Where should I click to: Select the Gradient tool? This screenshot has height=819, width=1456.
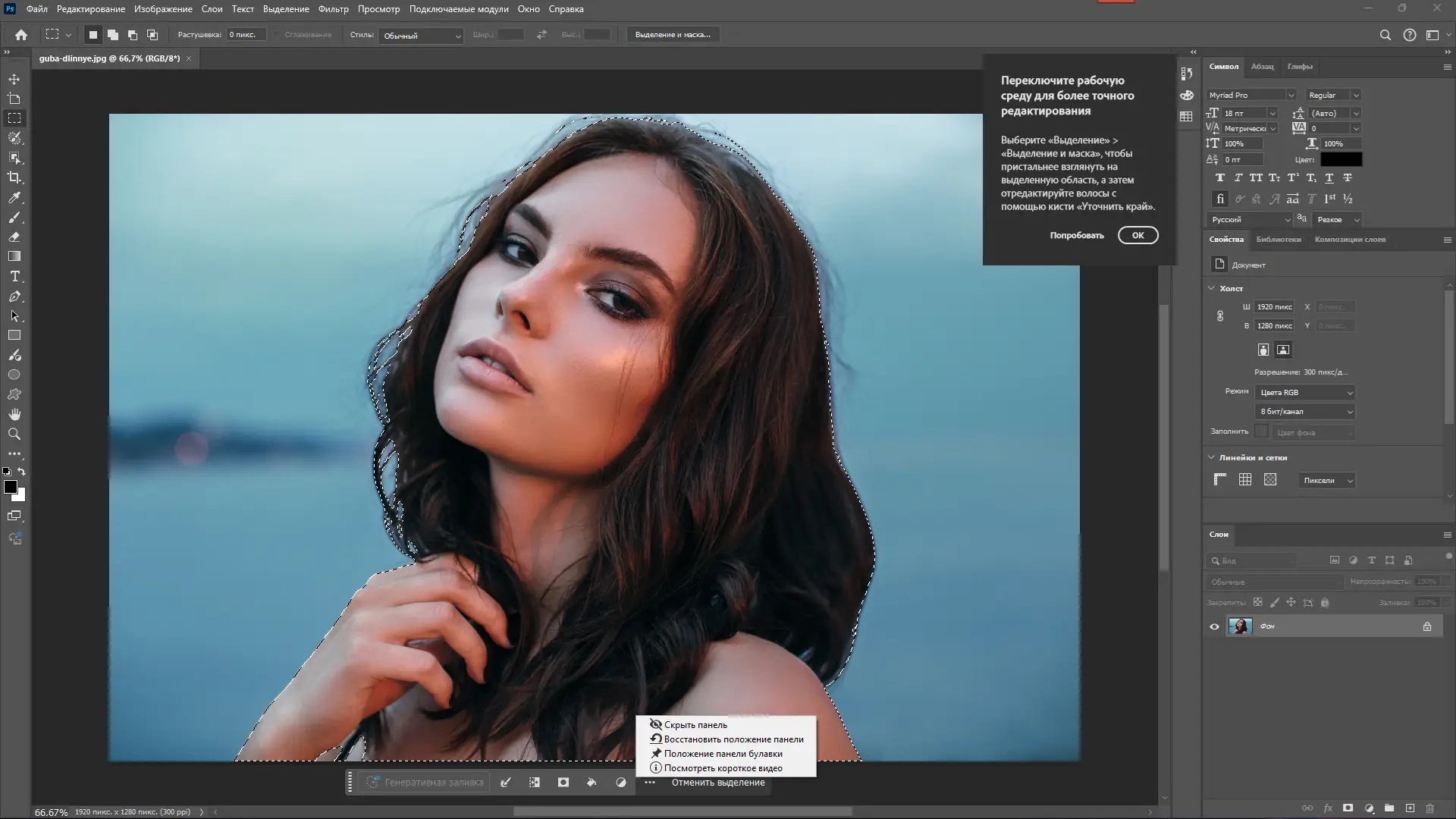[x=14, y=256]
